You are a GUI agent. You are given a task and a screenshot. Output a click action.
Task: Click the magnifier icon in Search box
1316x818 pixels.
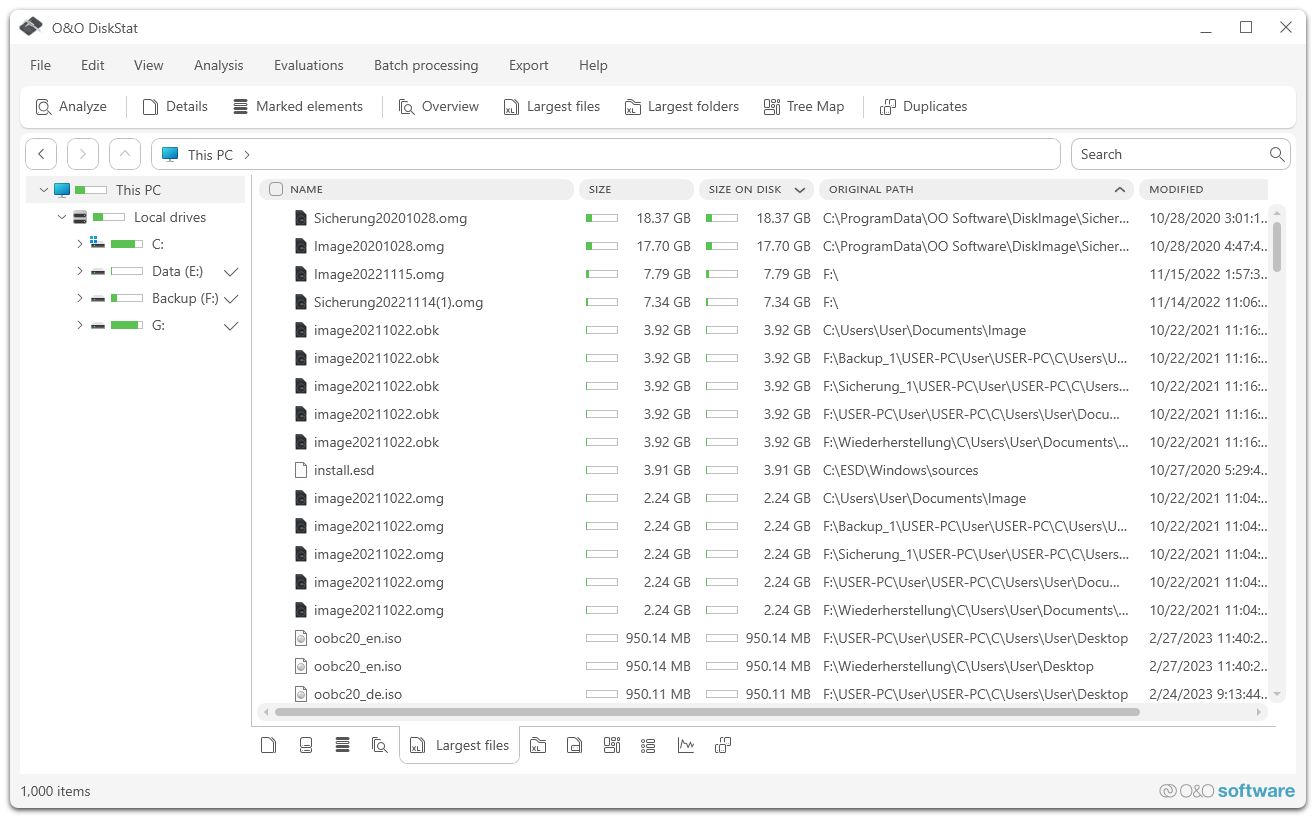click(x=1277, y=154)
